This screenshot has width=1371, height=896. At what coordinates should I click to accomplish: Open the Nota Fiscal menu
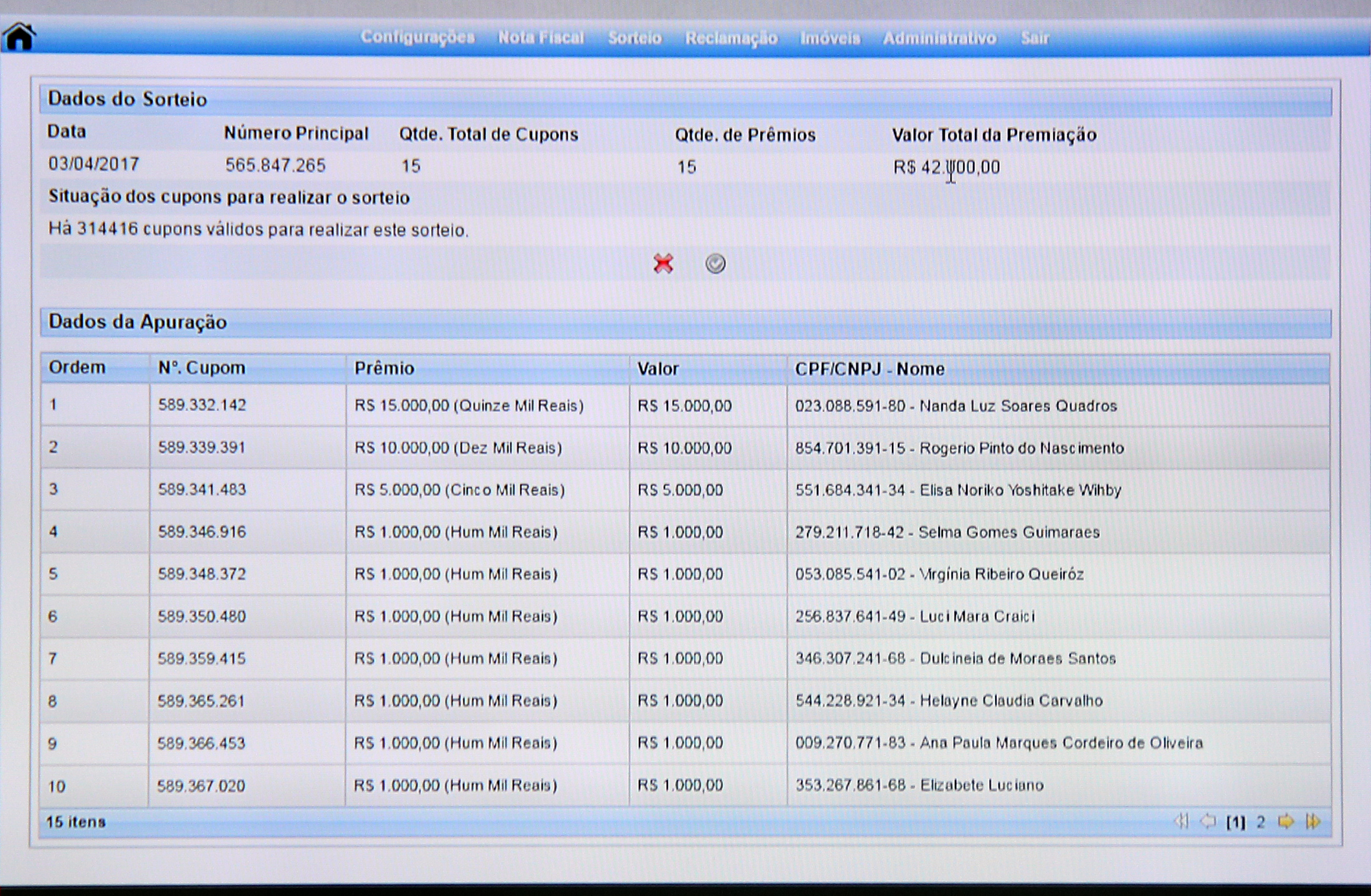tap(541, 38)
